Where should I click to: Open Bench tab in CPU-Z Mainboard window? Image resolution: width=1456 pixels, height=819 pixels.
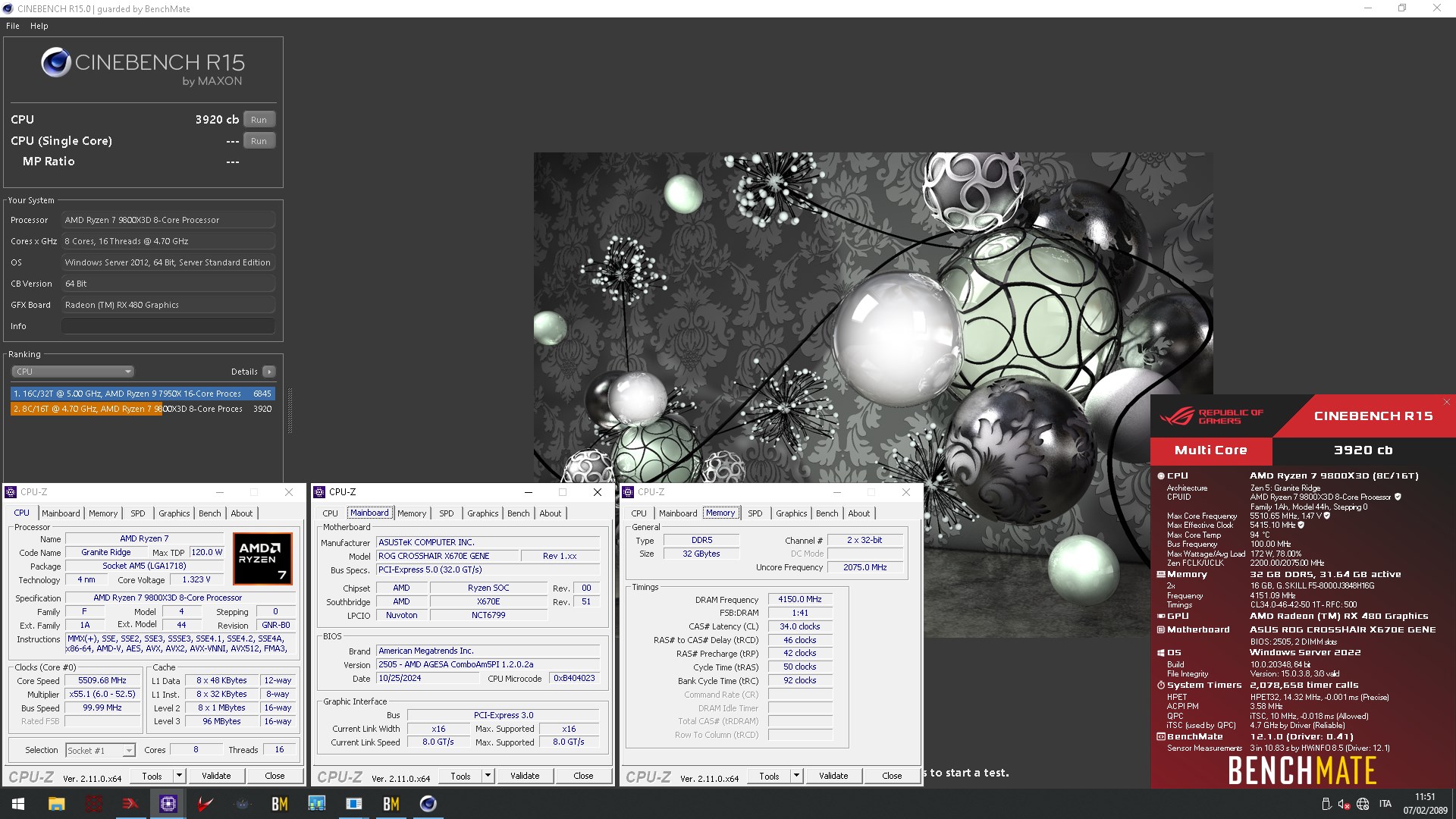click(519, 513)
